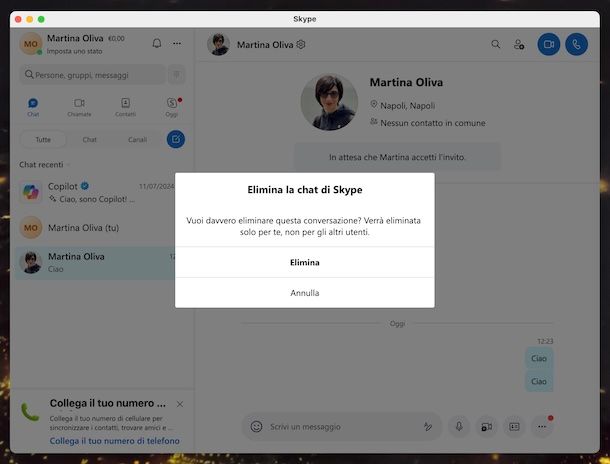Click the video message icon

tap(487, 427)
